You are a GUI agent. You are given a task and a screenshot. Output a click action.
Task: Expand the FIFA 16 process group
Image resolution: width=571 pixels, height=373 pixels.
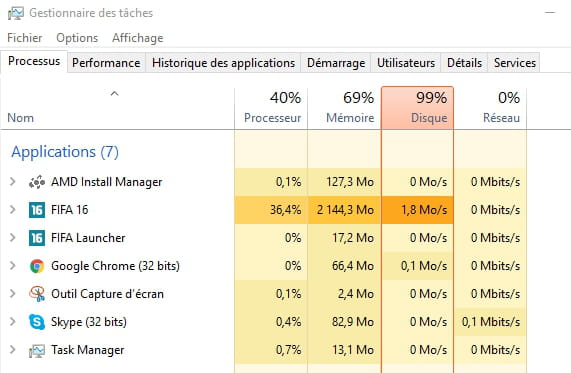tap(13, 209)
